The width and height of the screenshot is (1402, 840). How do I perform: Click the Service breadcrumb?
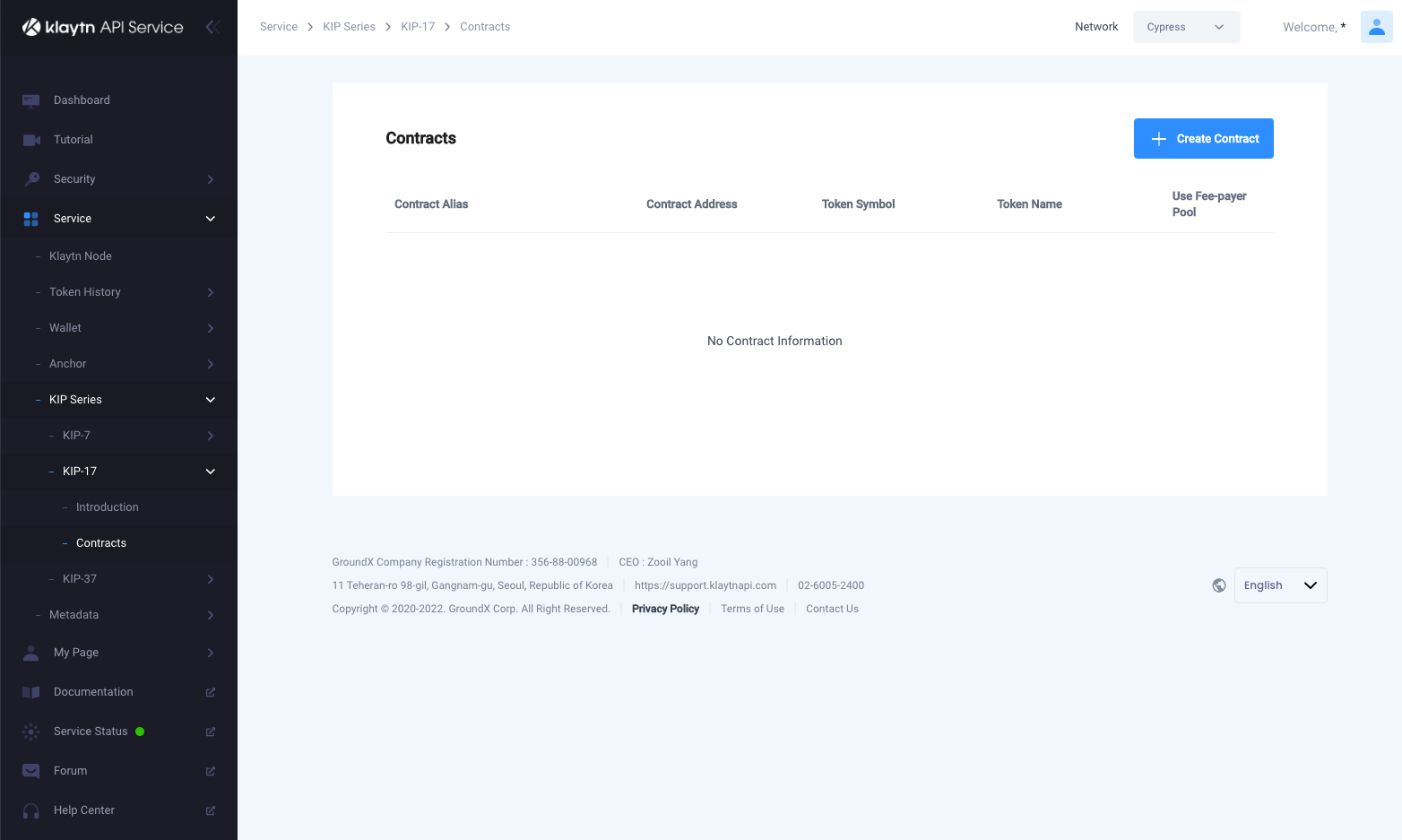279,27
